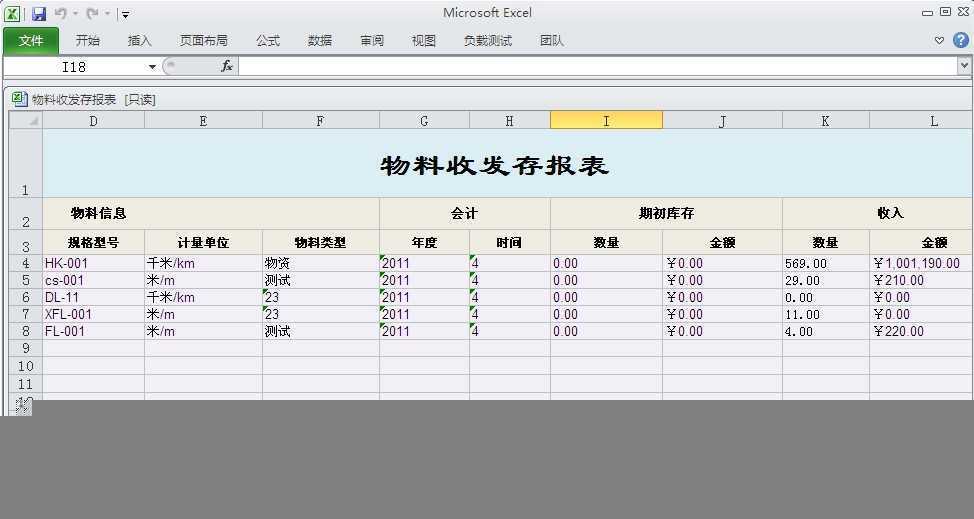Click the 会计 header cell

pos(465,214)
